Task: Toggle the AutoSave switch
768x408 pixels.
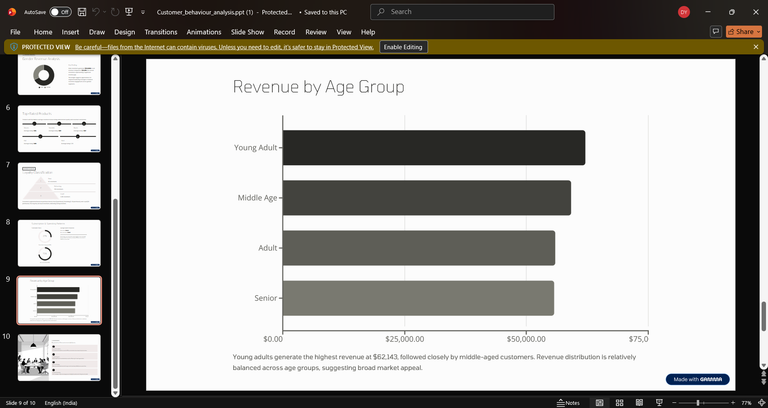Action: coord(60,12)
